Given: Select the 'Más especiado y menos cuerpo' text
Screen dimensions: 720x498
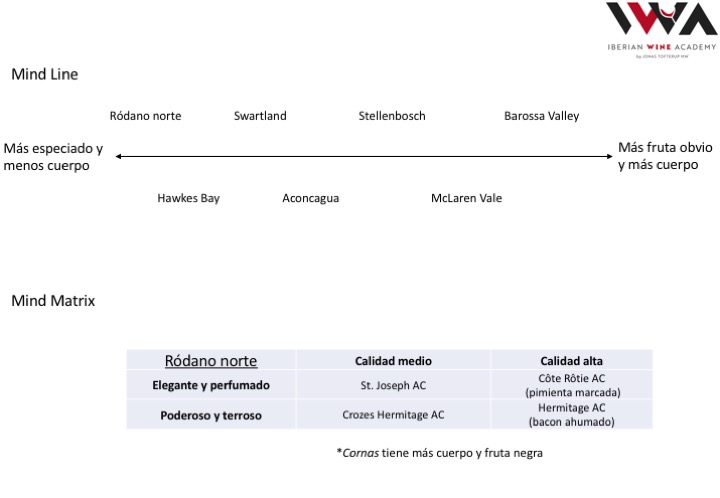Looking at the screenshot, I should pos(53,157).
